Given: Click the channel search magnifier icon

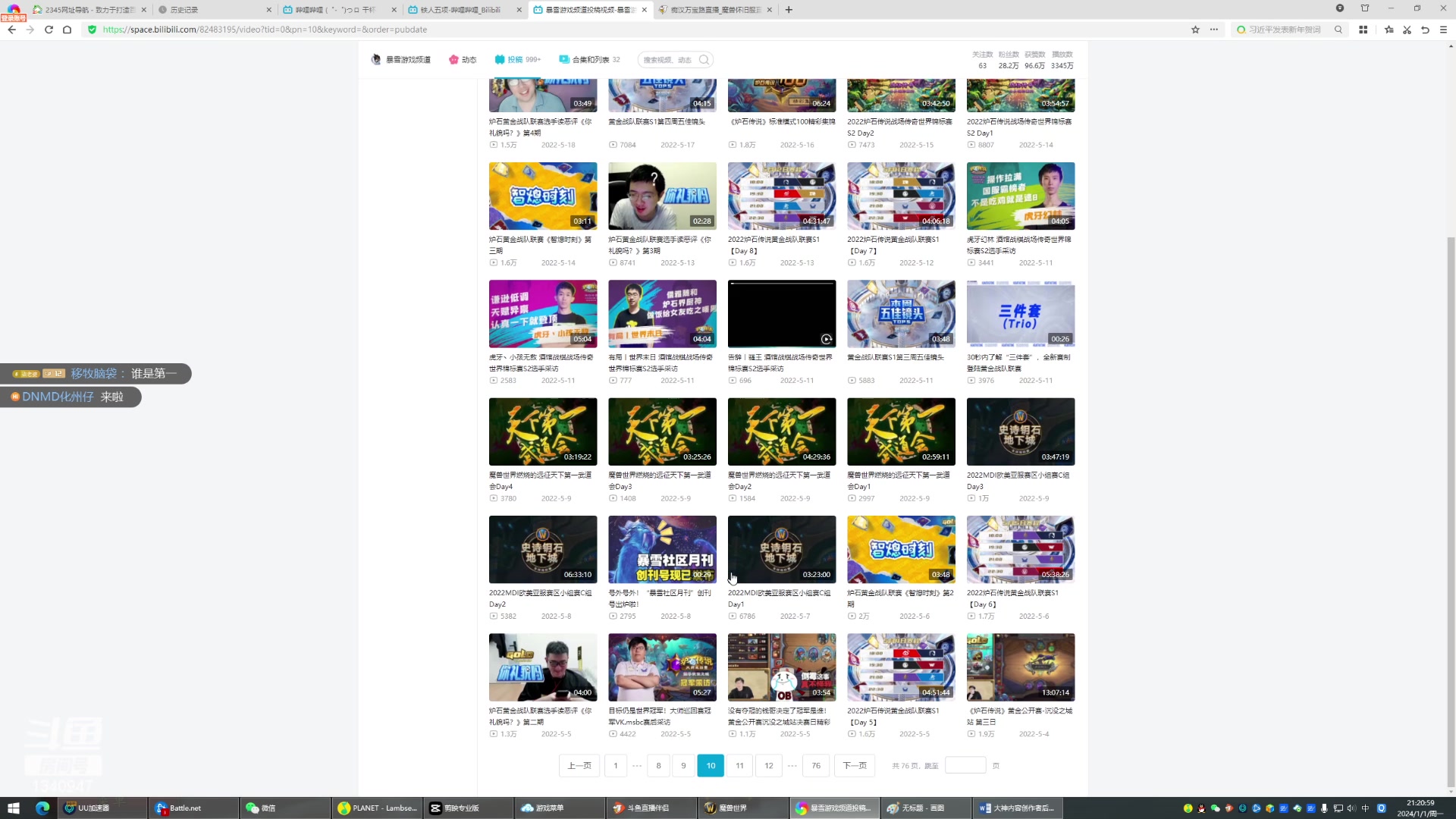Looking at the screenshot, I should (704, 59).
